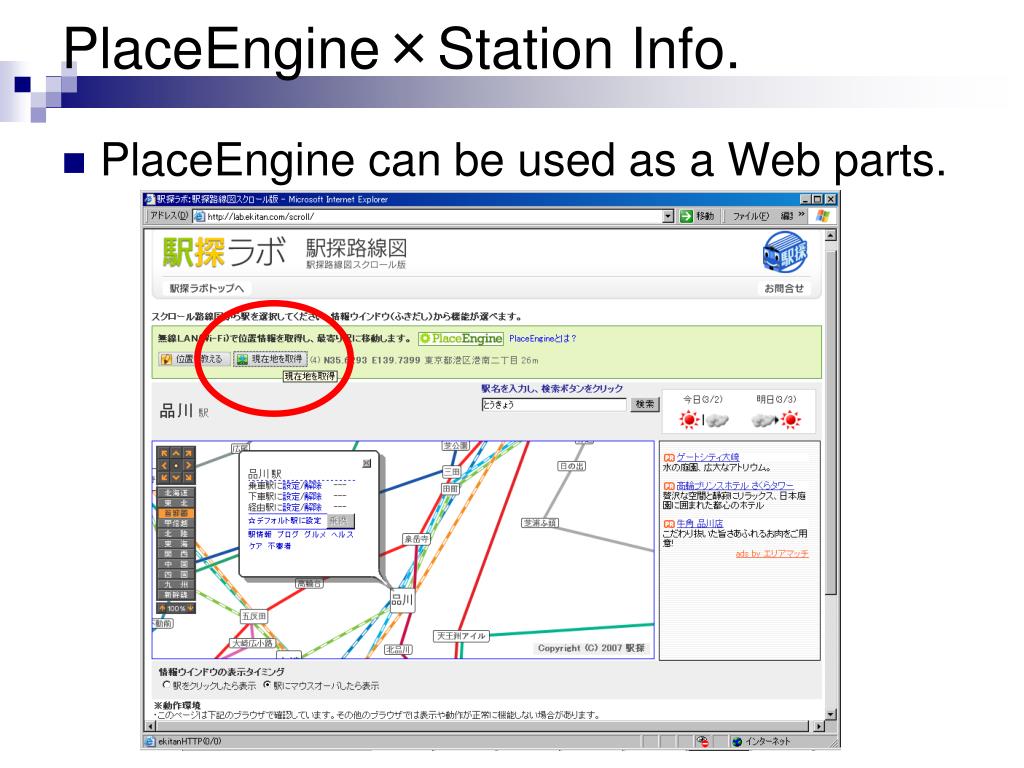This screenshot has height=768, width=1024.
Task: Pan the route map up-left with the northwest arrow
Action: [x=164, y=453]
